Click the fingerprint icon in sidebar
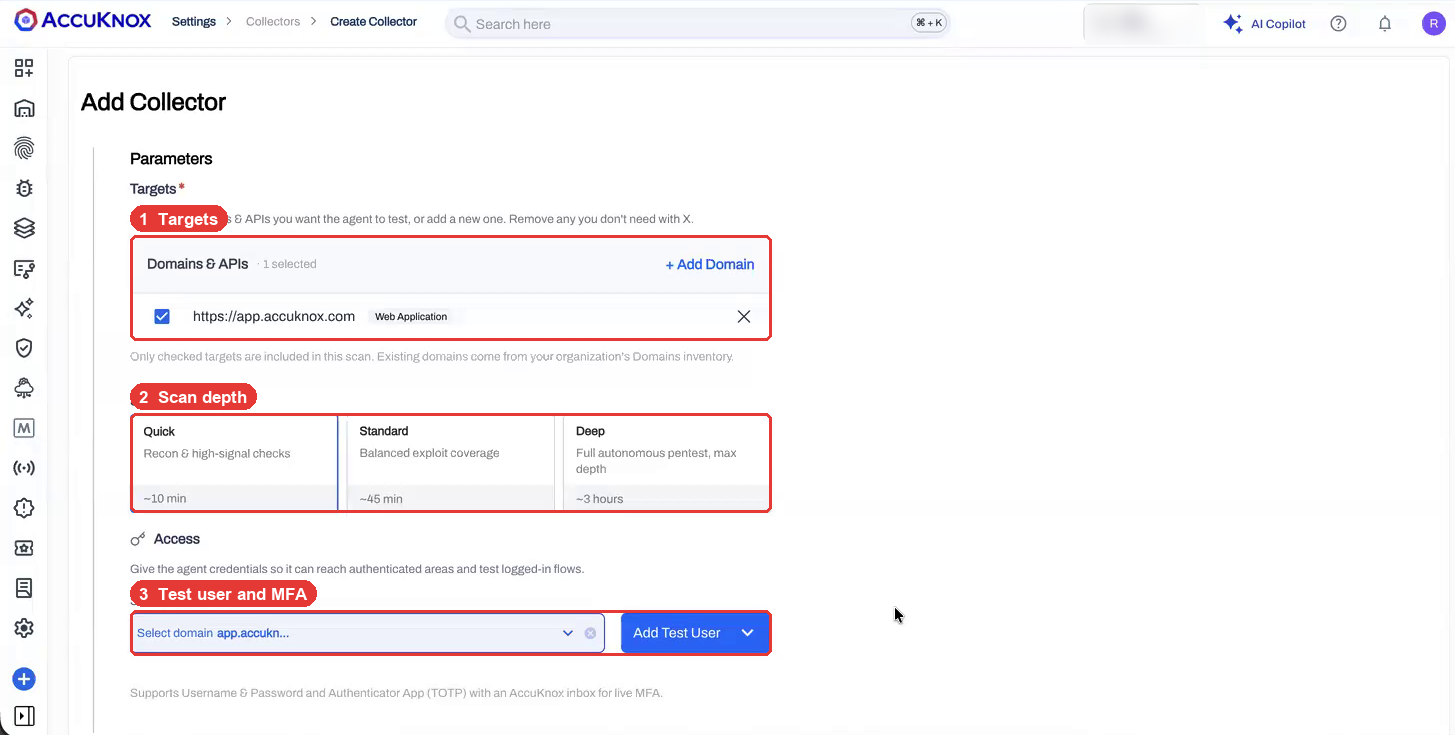The height and width of the screenshot is (735, 1455). click(24, 148)
